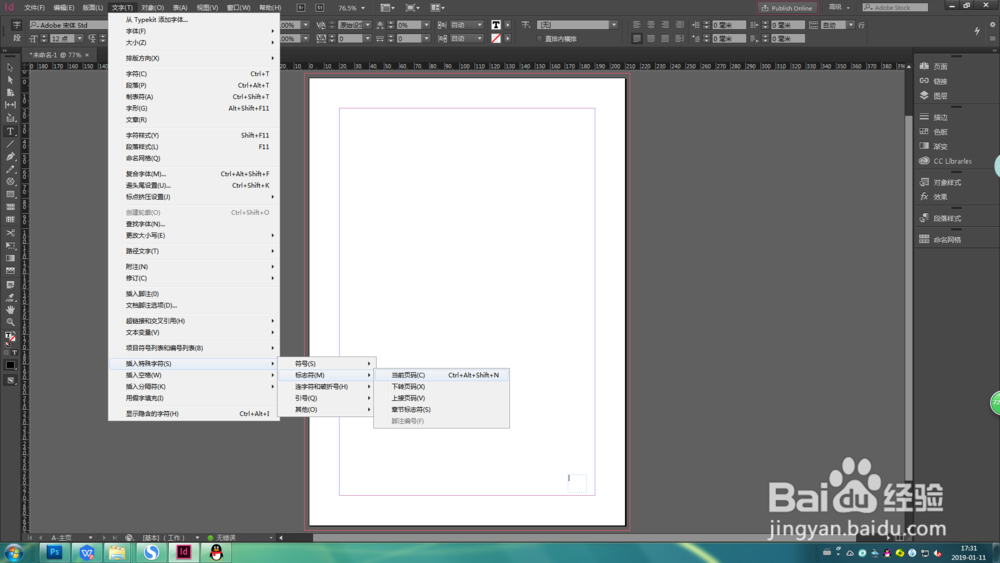1000x563 pixels.
Task: Select the Scissors tool
Action: [x=10, y=233]
